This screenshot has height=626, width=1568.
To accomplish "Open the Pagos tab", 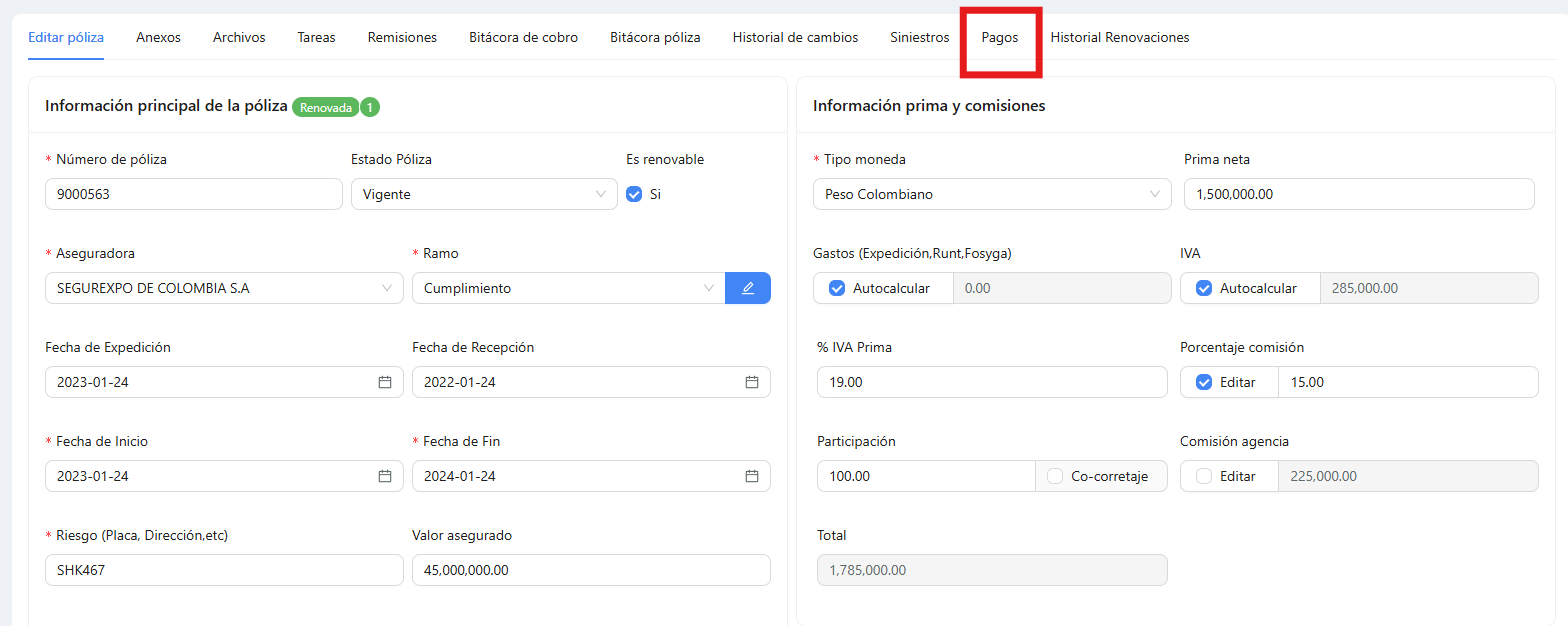I will pyautogui.click(x=1000, y=37).
